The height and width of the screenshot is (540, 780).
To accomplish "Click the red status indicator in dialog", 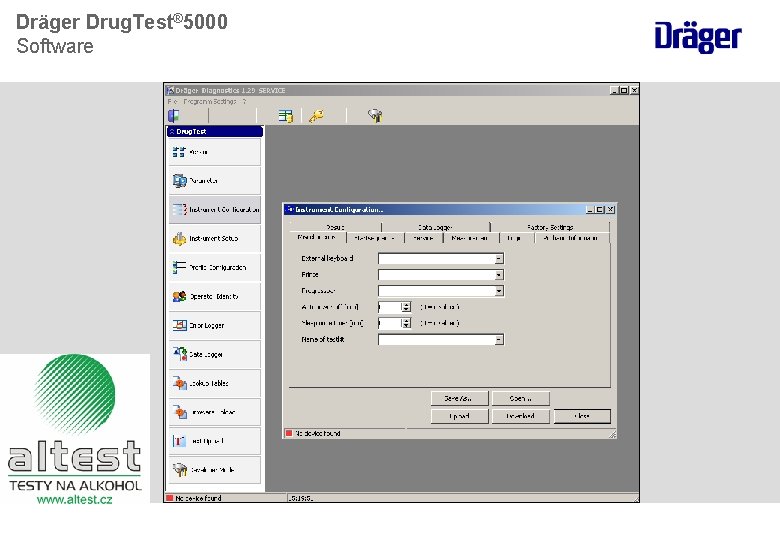I will (289, 433).
